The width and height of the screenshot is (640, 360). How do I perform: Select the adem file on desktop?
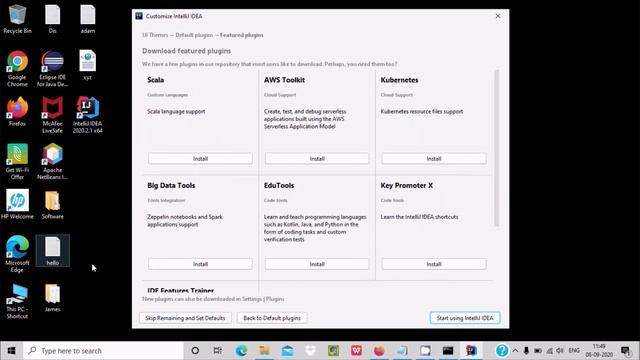[87, 19]
